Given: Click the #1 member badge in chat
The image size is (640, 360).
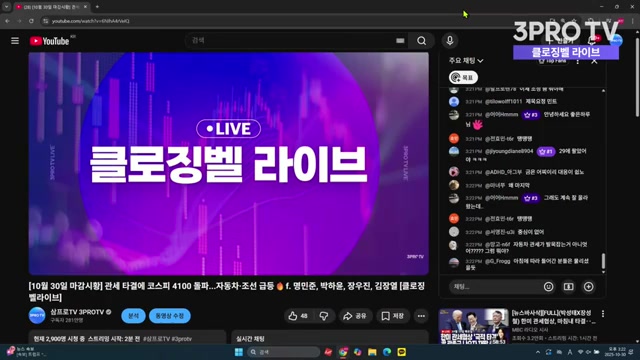Looking at the screenshot, I should [x=546, y=151].
